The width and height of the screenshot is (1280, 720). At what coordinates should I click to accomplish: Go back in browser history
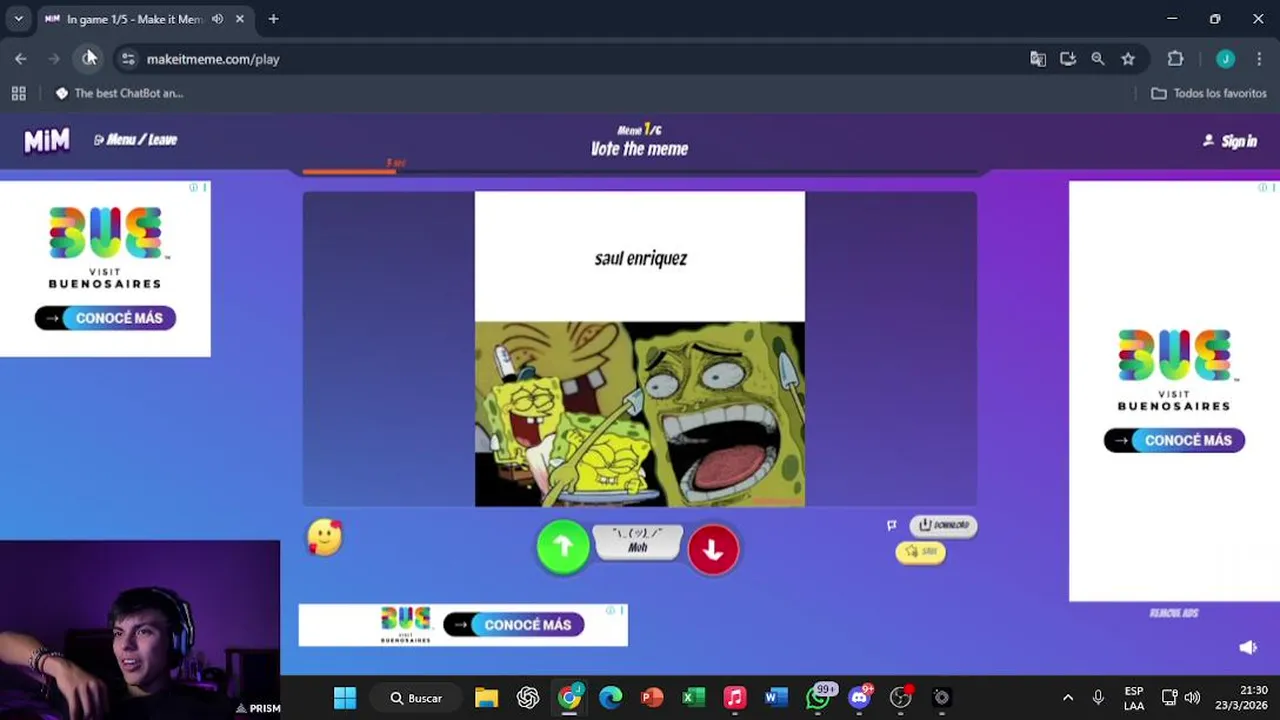21,59
